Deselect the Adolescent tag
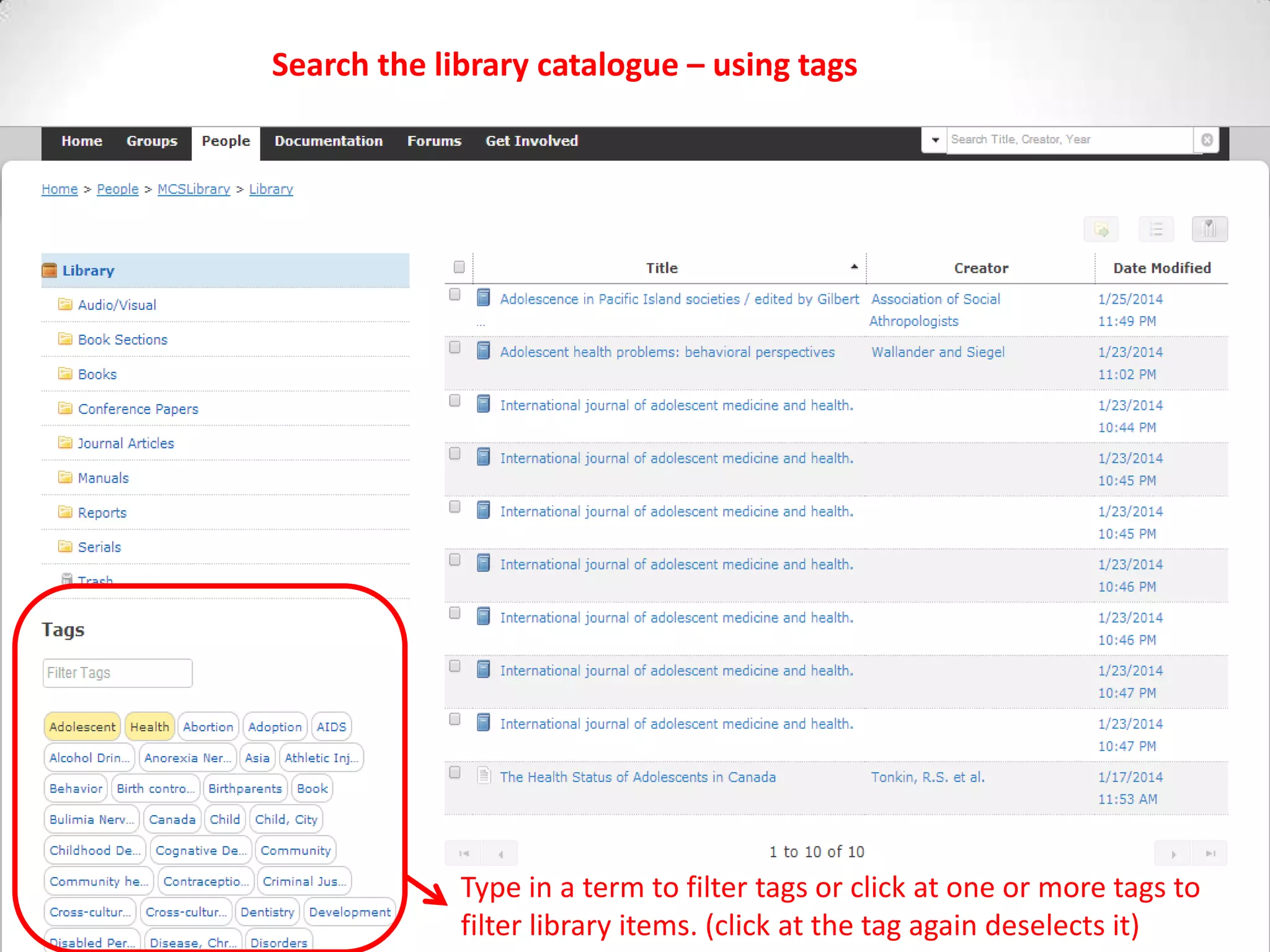The height and width of the screenshot is (952, 1270). (x=82, y=727)
